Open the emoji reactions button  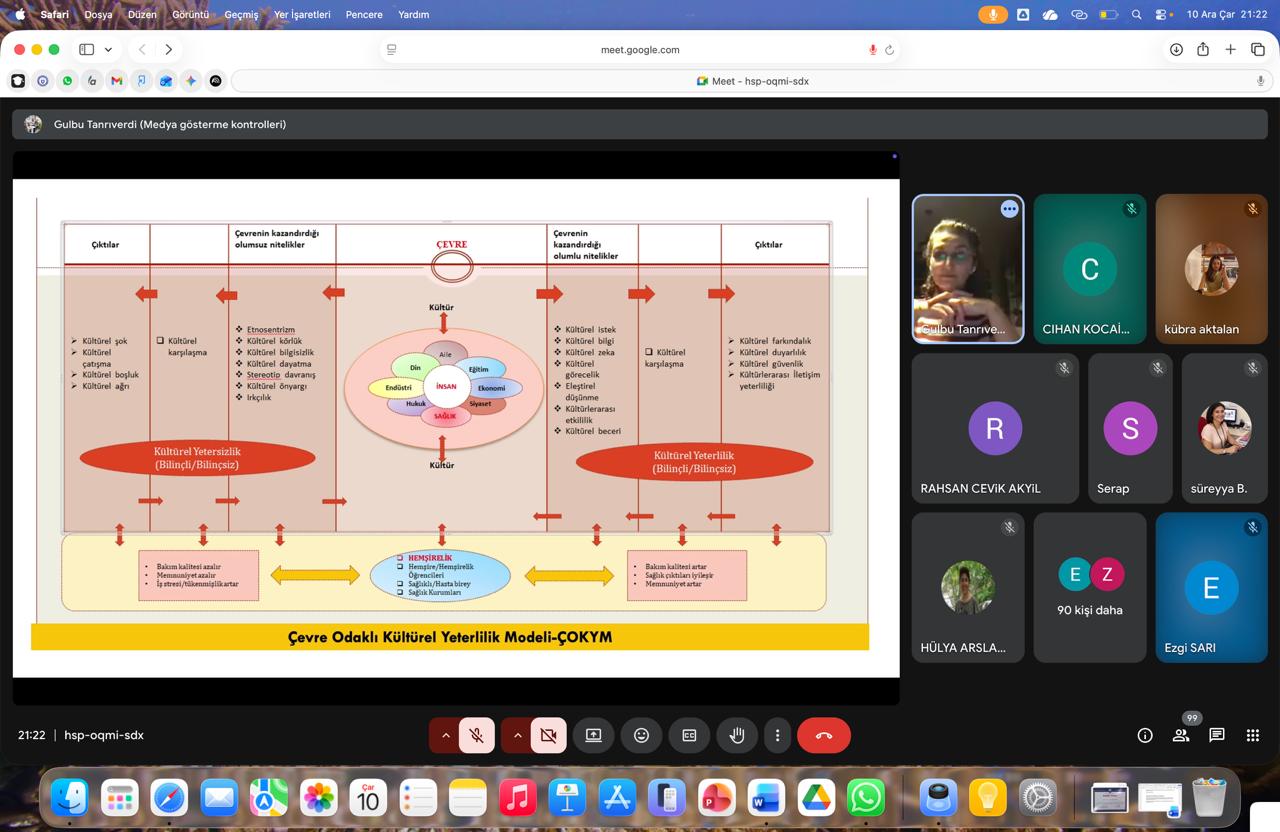[641, 735]
